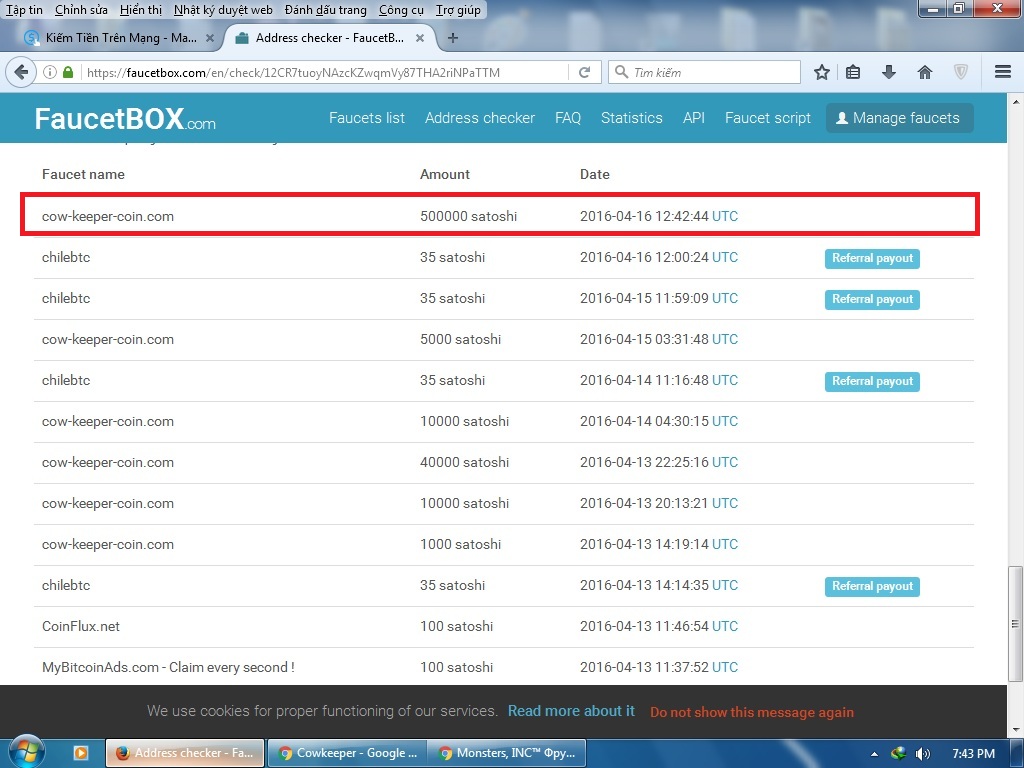This screenshot has width=1024, height=768.
Task: Click Read more about it link
Action: (x=571, y=711)
